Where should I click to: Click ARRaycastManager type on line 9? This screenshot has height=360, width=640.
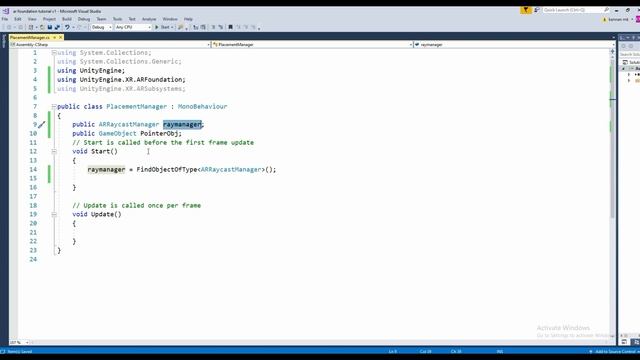click(129, 124)
